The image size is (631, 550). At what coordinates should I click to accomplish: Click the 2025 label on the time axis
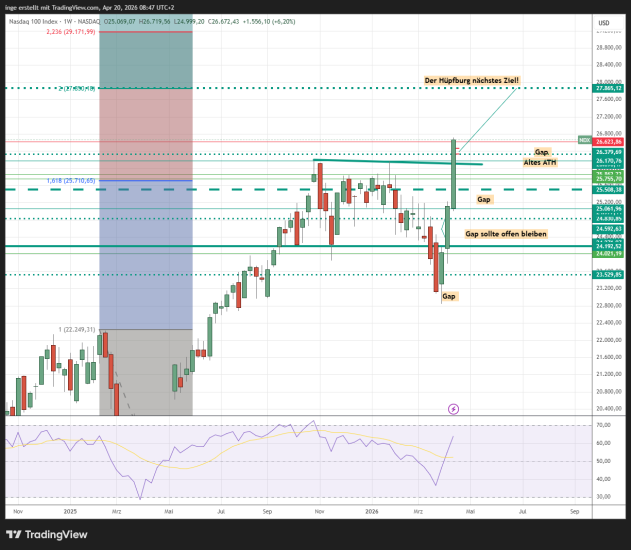click(70, 510)
